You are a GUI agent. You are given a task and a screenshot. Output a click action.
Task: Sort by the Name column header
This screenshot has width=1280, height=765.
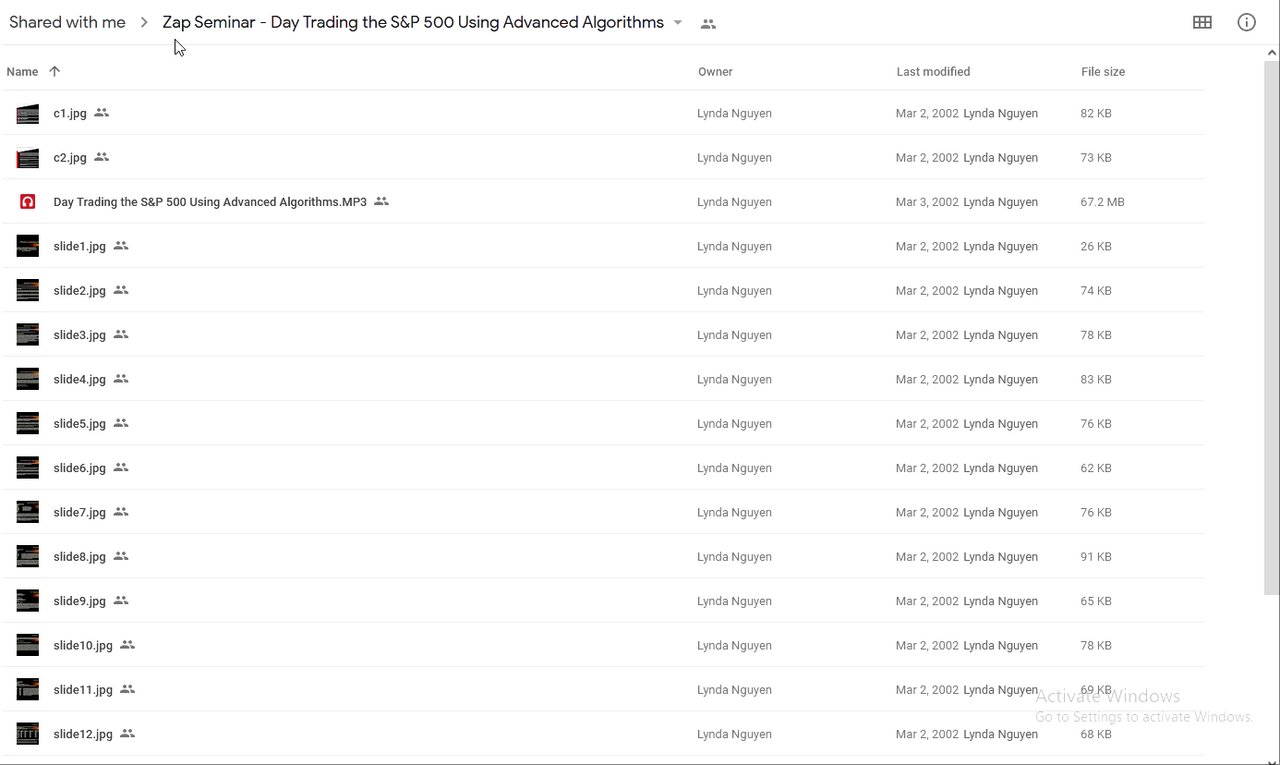click(x=22, y=72)
